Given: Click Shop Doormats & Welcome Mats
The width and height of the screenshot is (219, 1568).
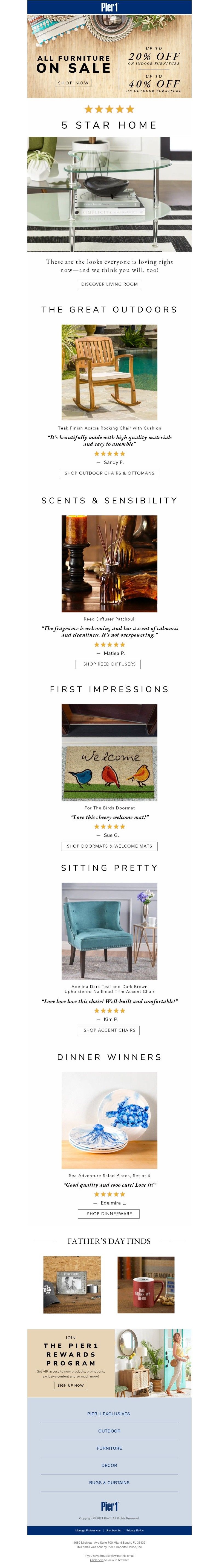Looking at the screenshot, I should tap(109, 846).
